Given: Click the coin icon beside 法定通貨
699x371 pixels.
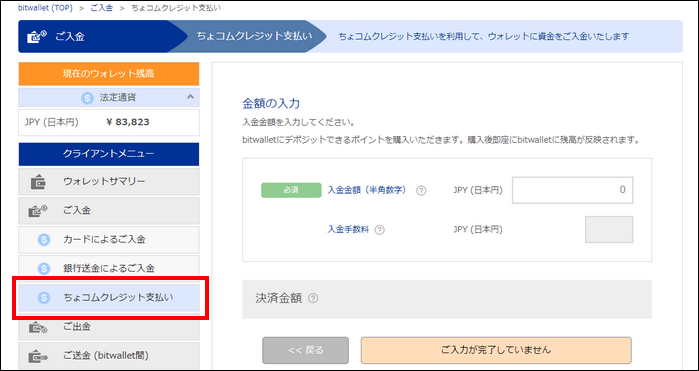Looking at the screenshot, I should (87, 98).
